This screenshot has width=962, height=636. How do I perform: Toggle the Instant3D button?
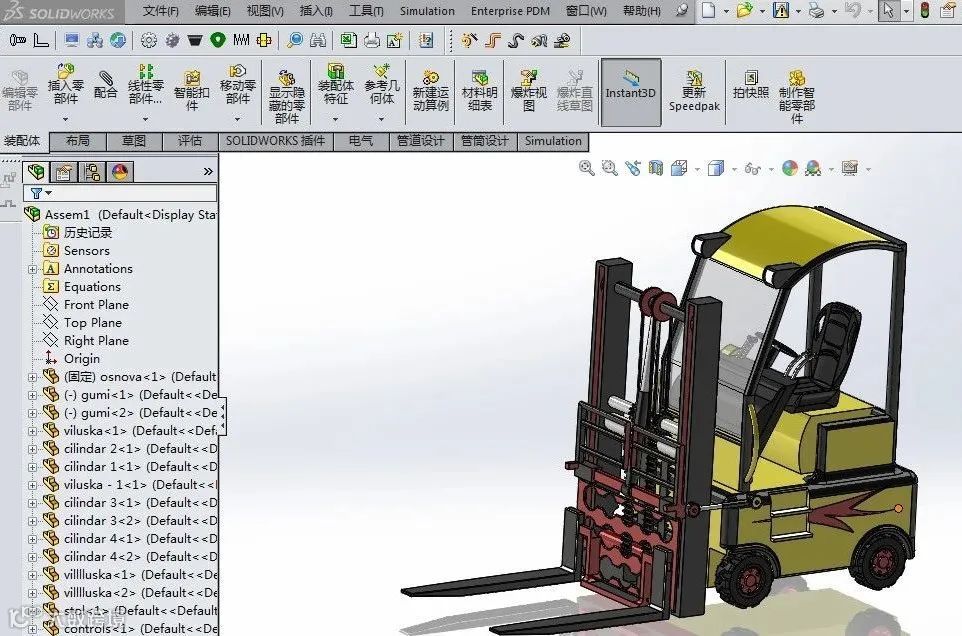631,92
